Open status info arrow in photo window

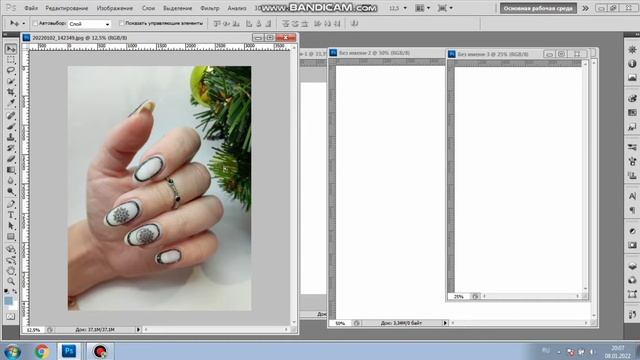click(x=138, y=329)
